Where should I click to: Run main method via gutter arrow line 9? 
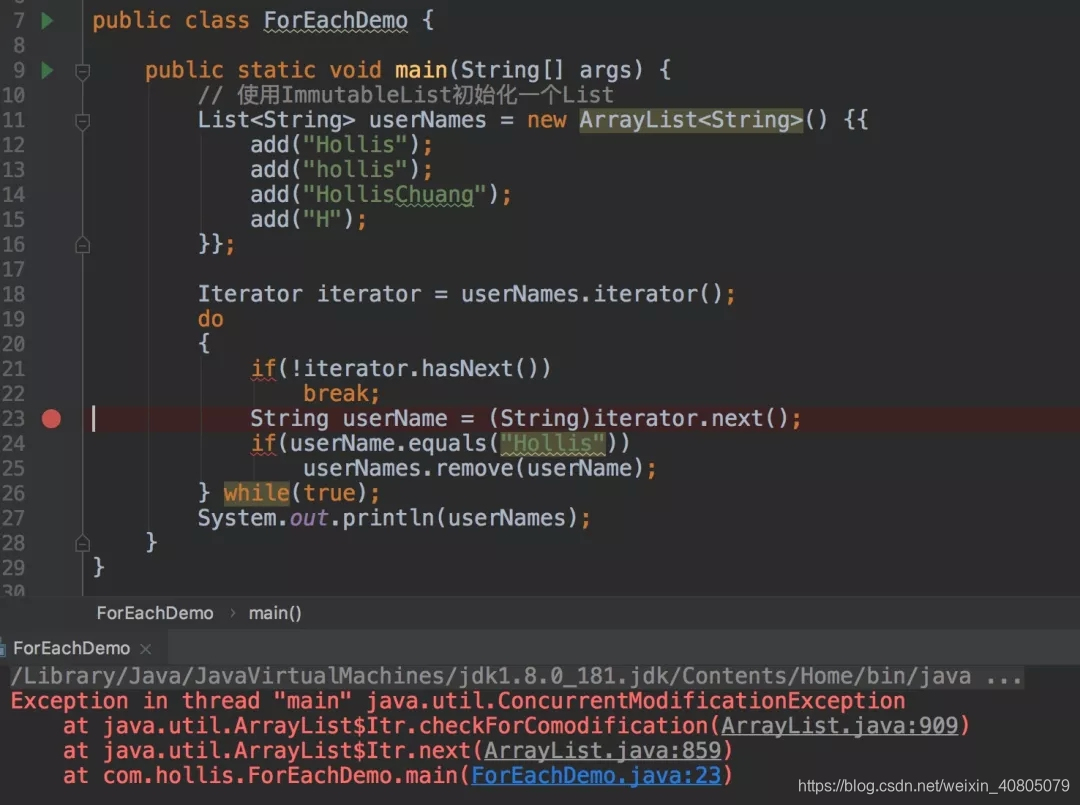coord(47,70)
